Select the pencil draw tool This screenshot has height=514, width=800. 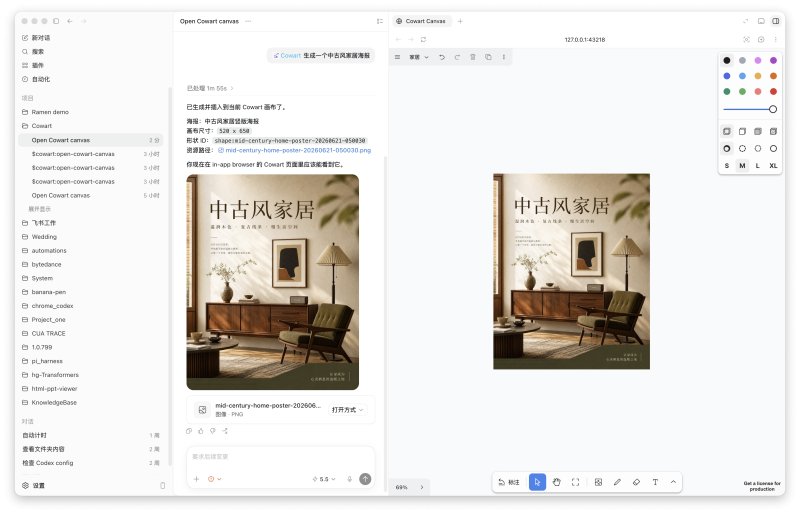click(617, 482)
